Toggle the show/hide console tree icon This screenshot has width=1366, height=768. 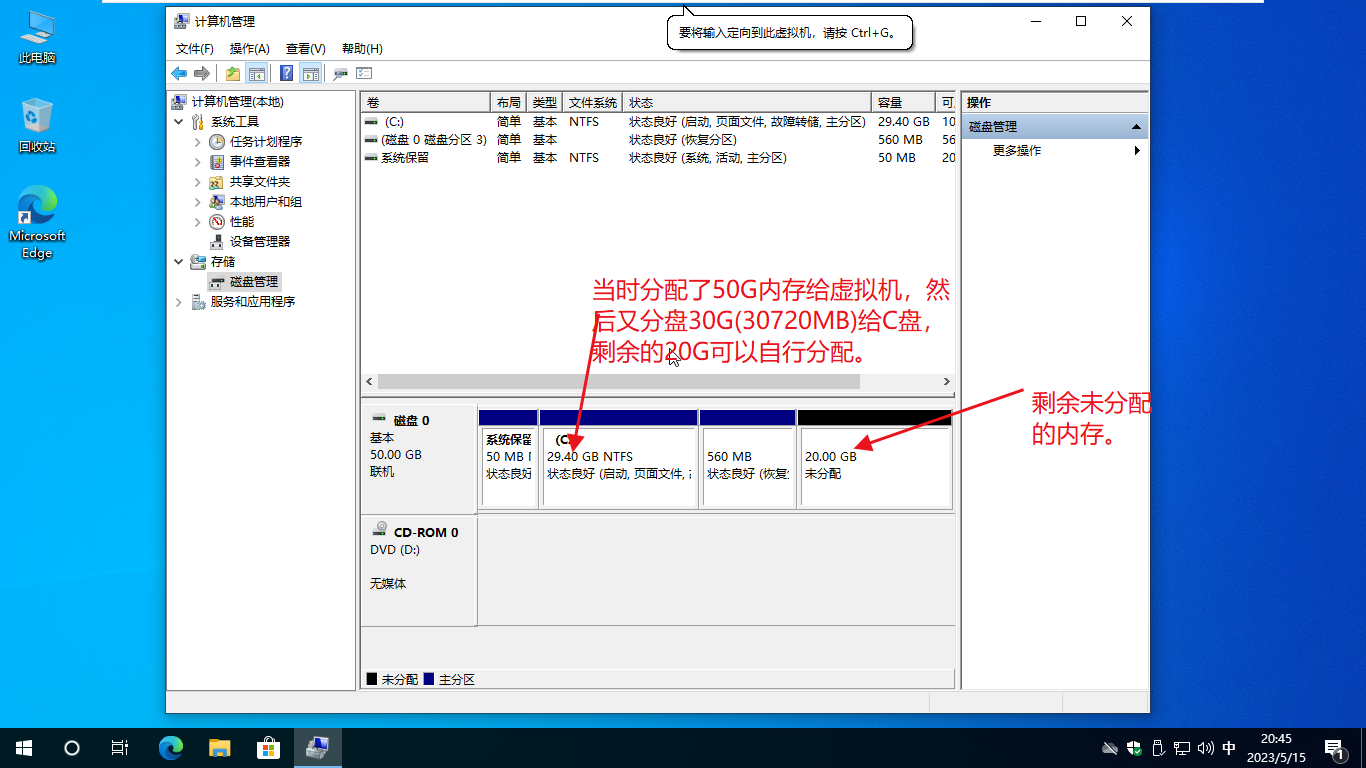256,73
